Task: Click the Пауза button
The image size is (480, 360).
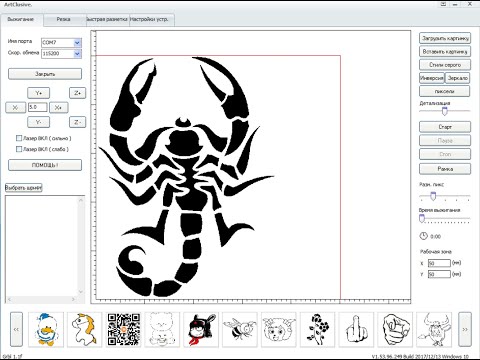Action: (x=445, y=140)
